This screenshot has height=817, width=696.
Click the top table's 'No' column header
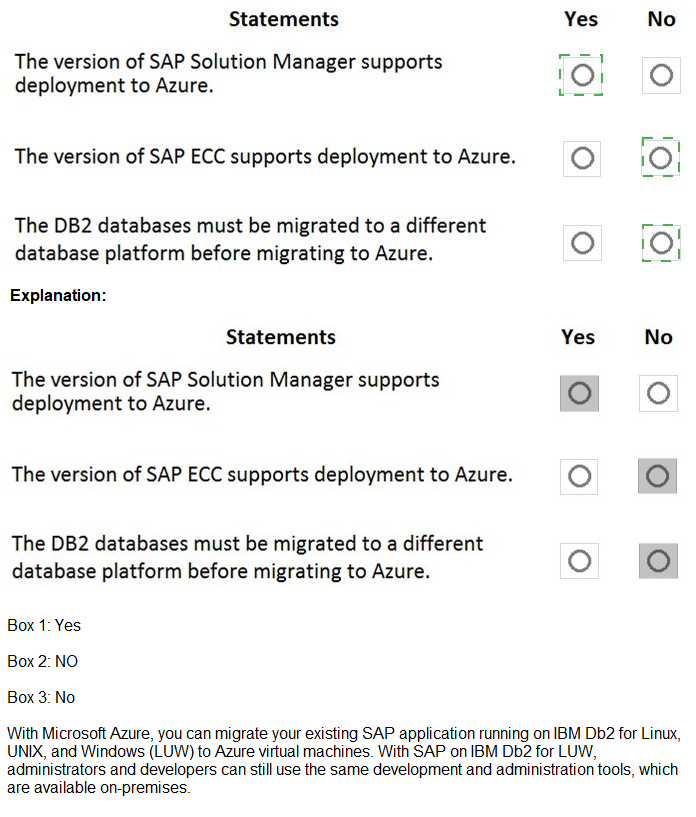point(661,19)
